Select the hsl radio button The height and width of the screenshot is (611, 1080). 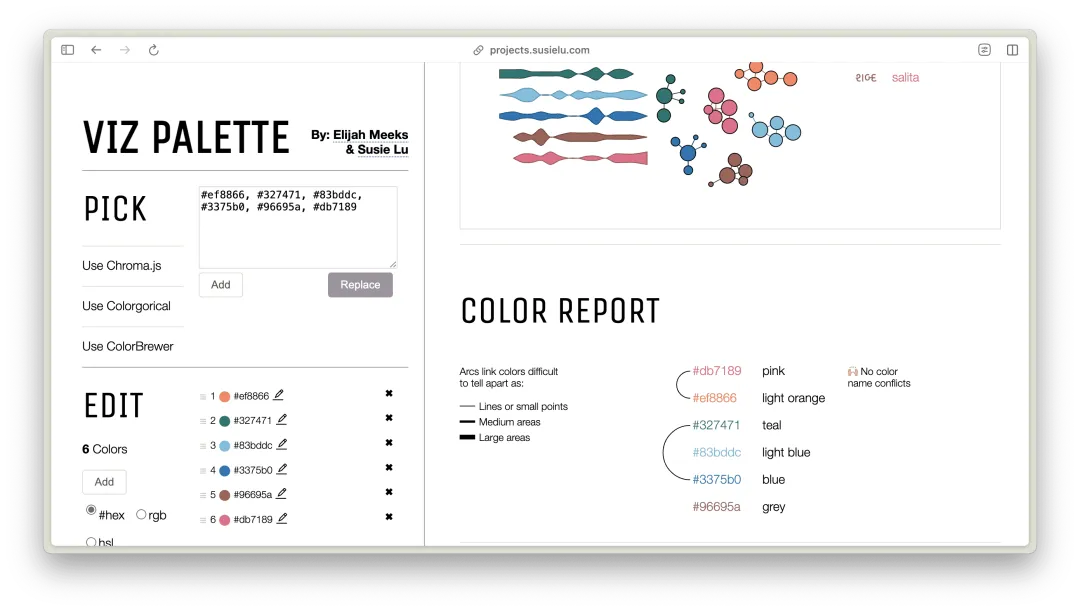[x=91, y=542]
